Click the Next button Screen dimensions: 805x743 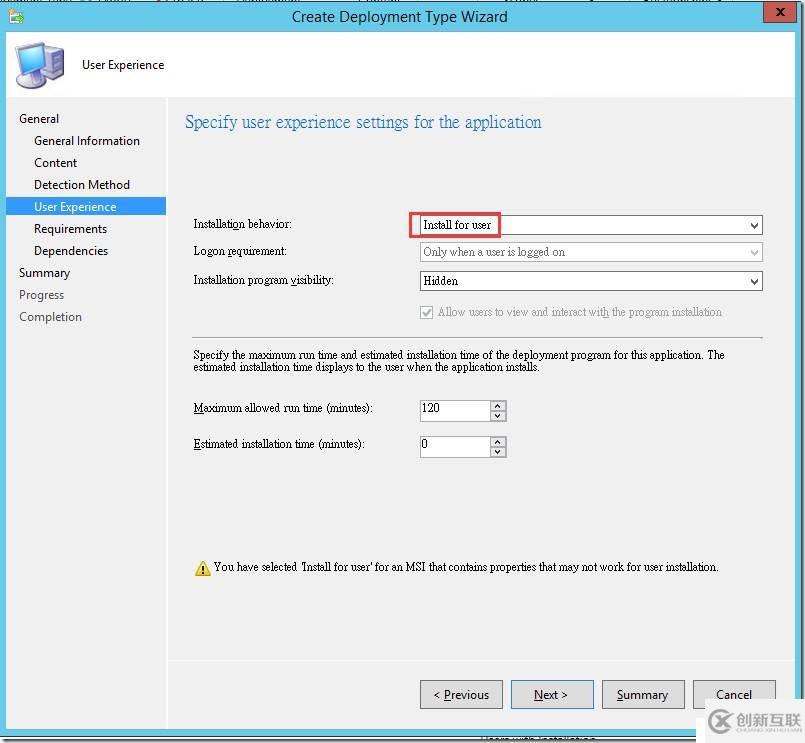pos(552,695)
